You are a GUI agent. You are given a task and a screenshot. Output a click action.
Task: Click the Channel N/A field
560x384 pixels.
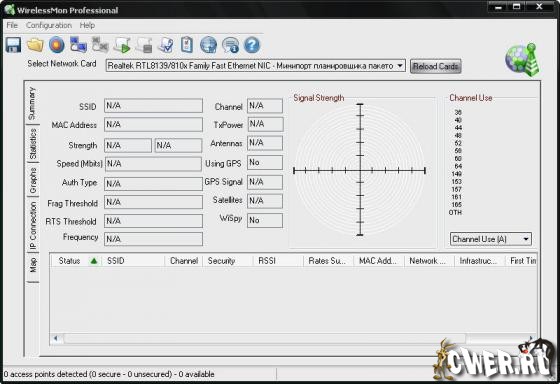[265, 106]
